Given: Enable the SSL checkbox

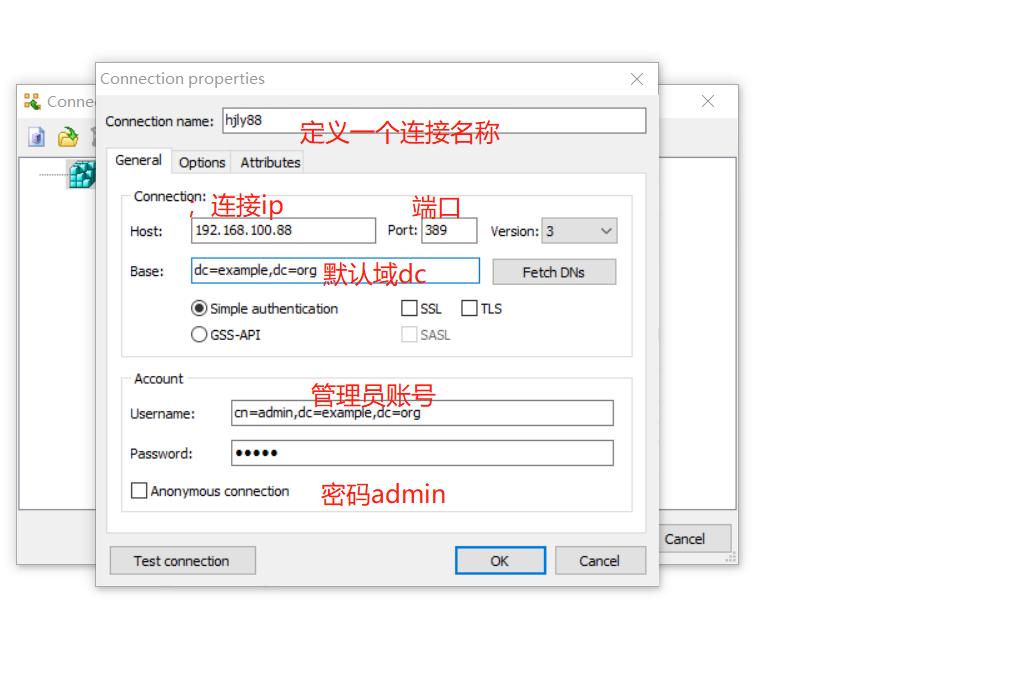Looking at the screenshot, I should (x=409, y=309).
